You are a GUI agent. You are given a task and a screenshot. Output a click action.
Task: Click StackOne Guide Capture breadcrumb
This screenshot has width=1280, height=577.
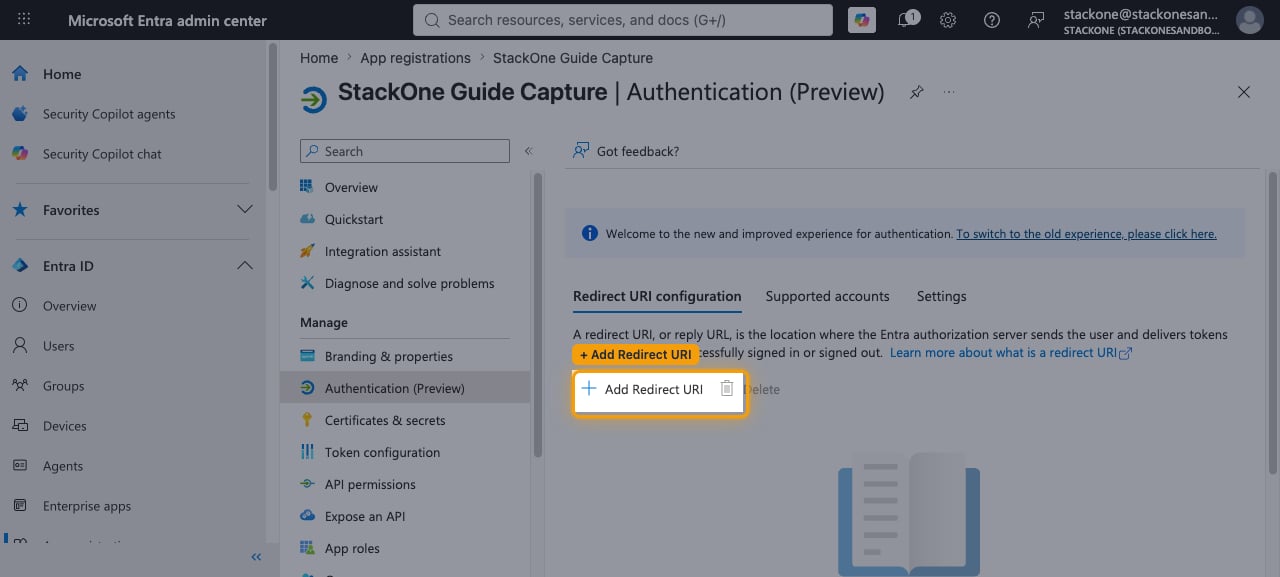pyautogui.click(x=573, y=58)
